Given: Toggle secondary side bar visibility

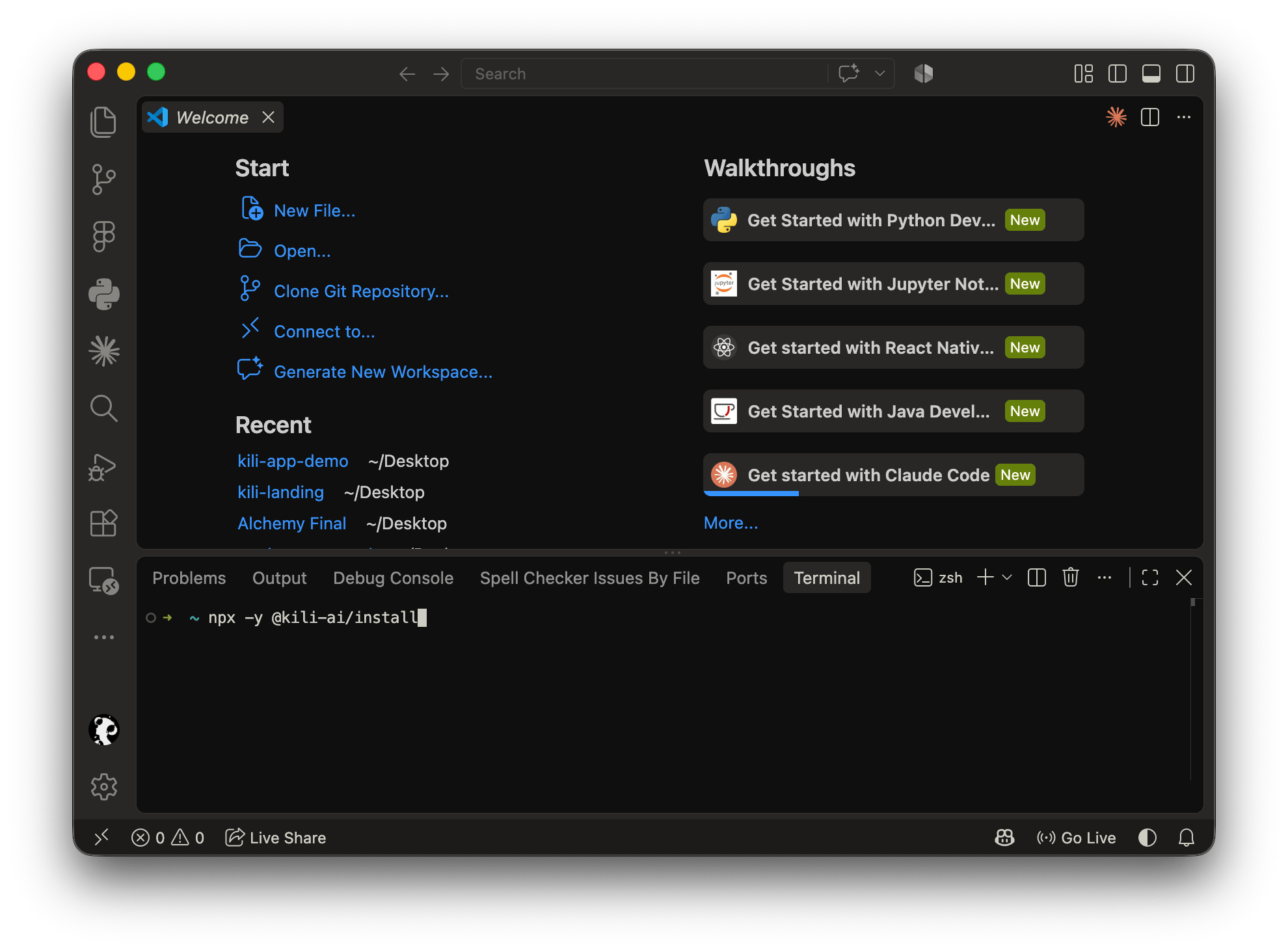Looking at the screenshot, I should pos(1185,73).
